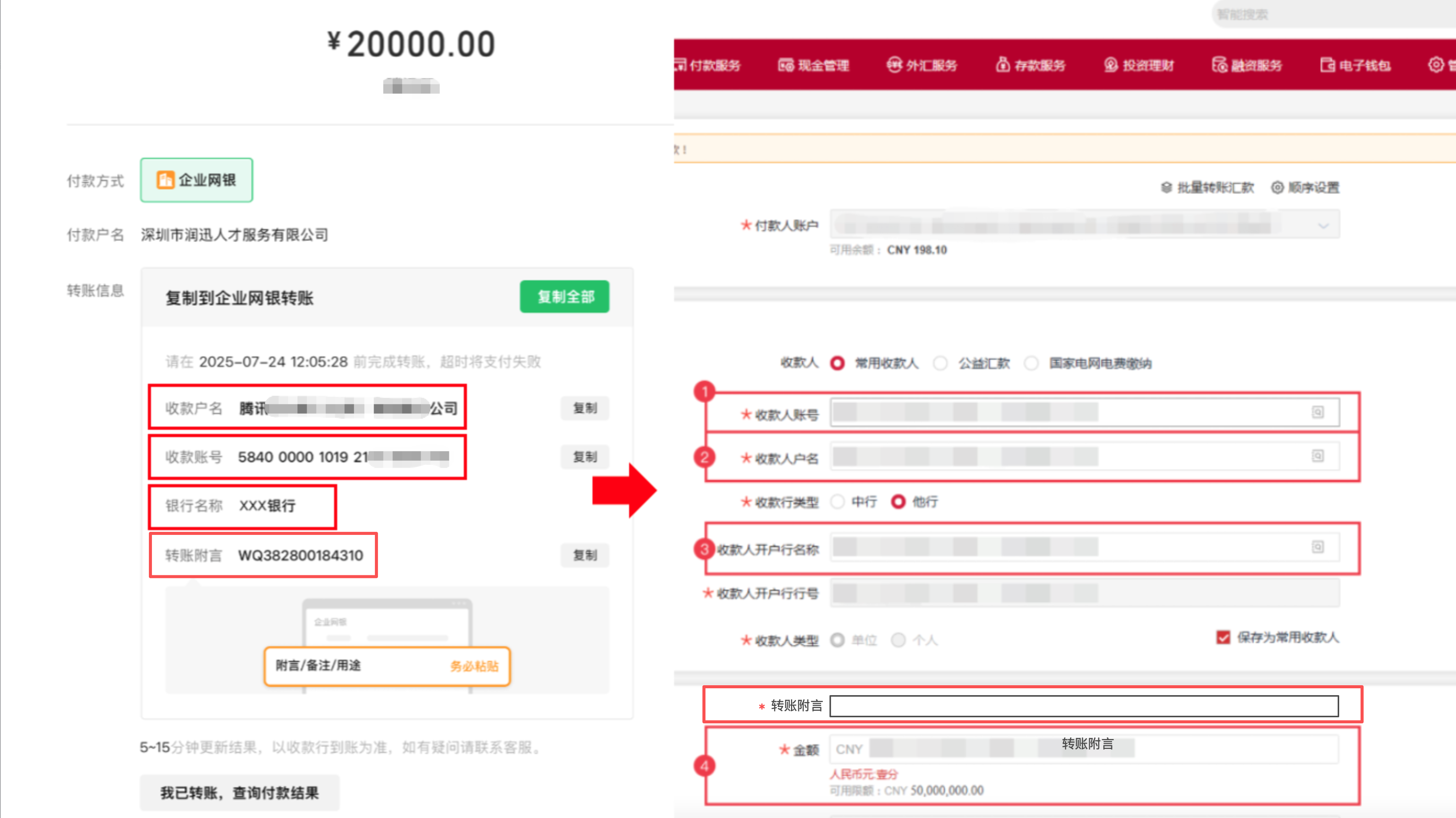Click the 可用余额 CNY 198.10 text

(x=888, y=250)
